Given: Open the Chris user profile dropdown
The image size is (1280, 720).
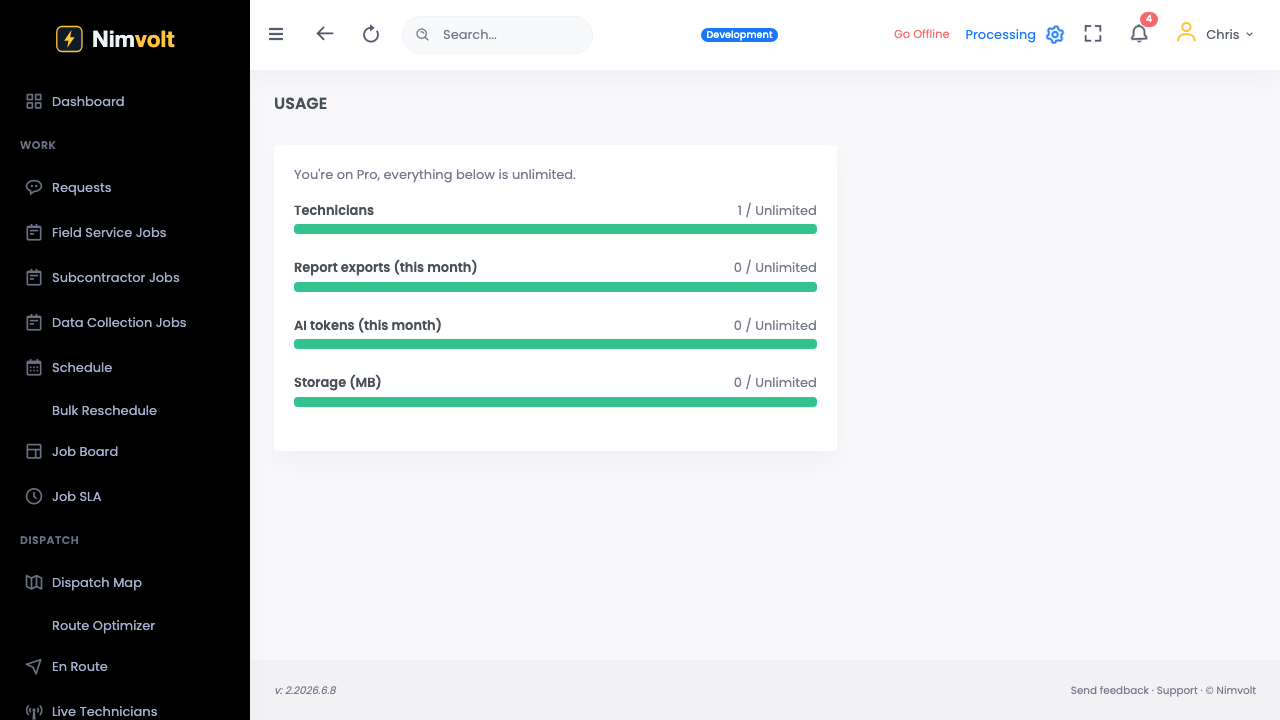Looking at the screenshot, I should (1215, 34).
